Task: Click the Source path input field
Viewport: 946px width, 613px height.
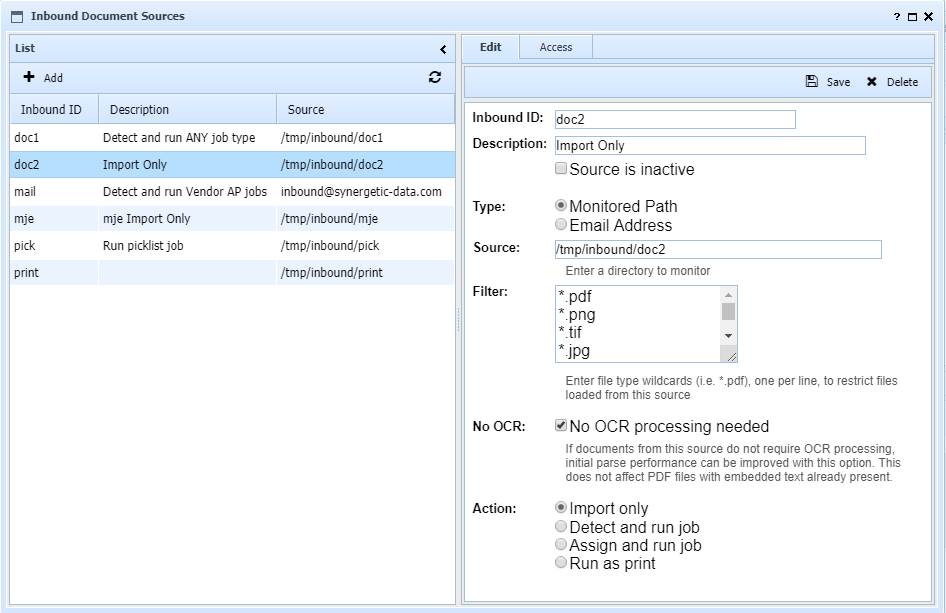Action: (x=717, y=249)
